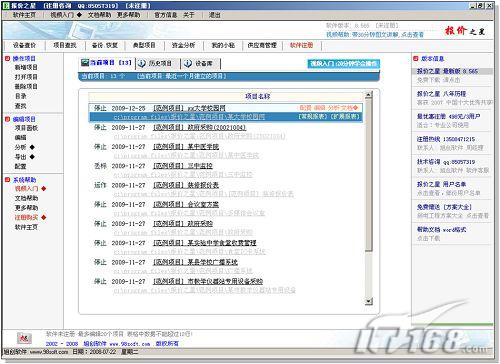Click the red icon beside 编辑项目

[x=8, y=119]
